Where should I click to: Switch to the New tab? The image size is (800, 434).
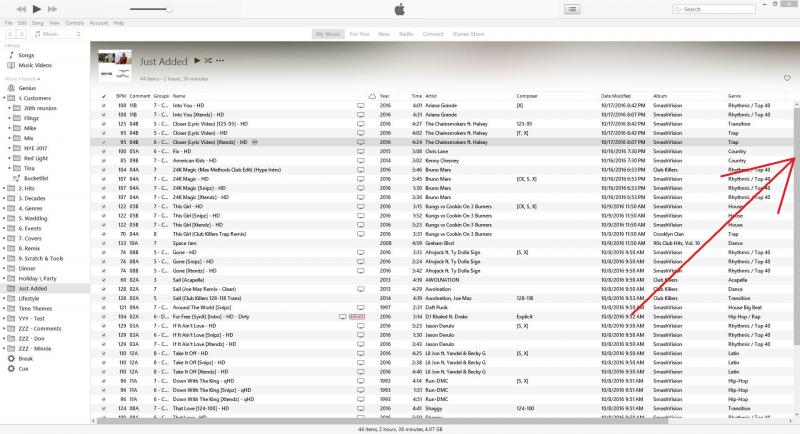click(384, 34)
